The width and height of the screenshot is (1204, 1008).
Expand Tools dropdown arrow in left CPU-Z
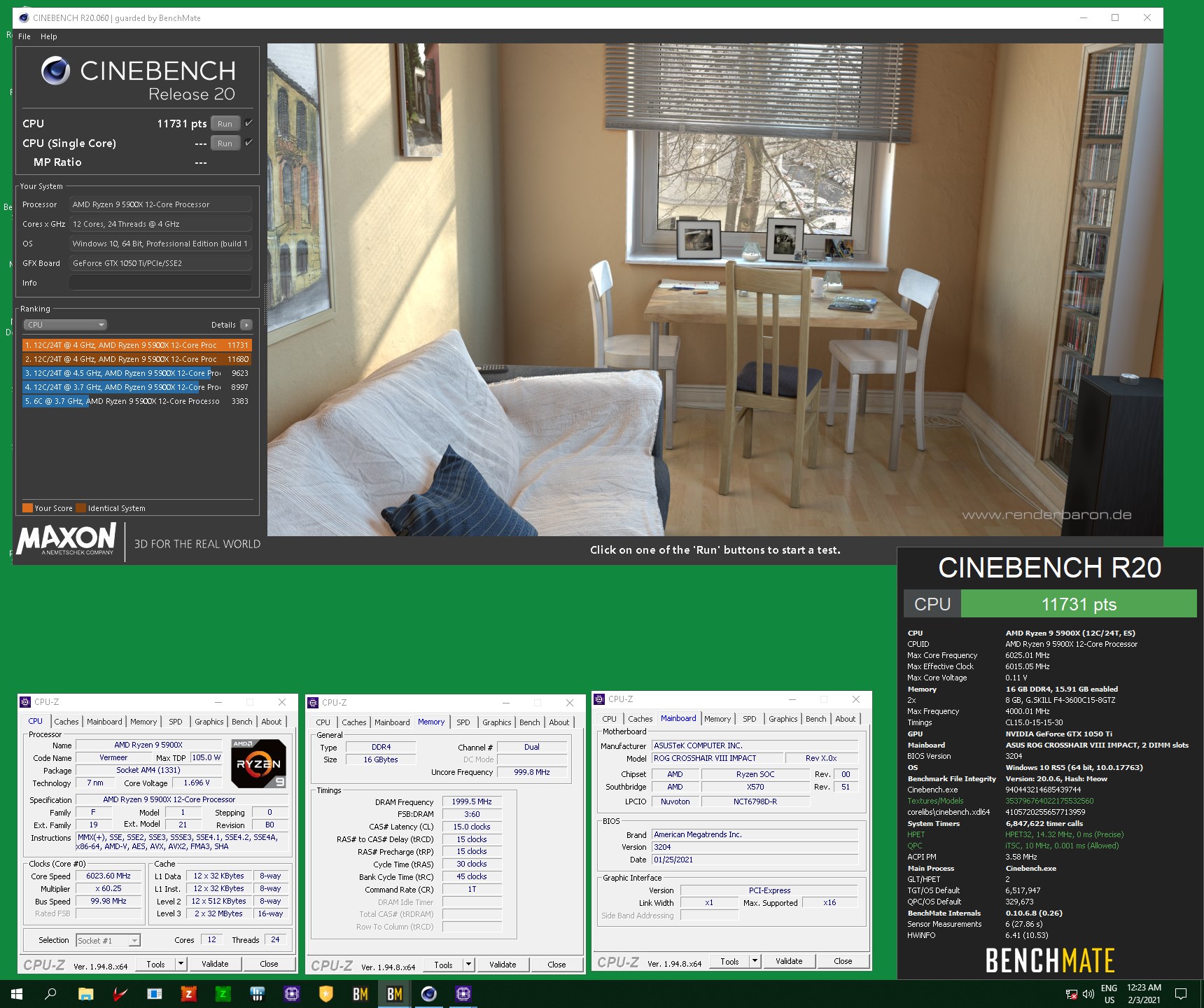pyautogui.click(x=181, y=964)
